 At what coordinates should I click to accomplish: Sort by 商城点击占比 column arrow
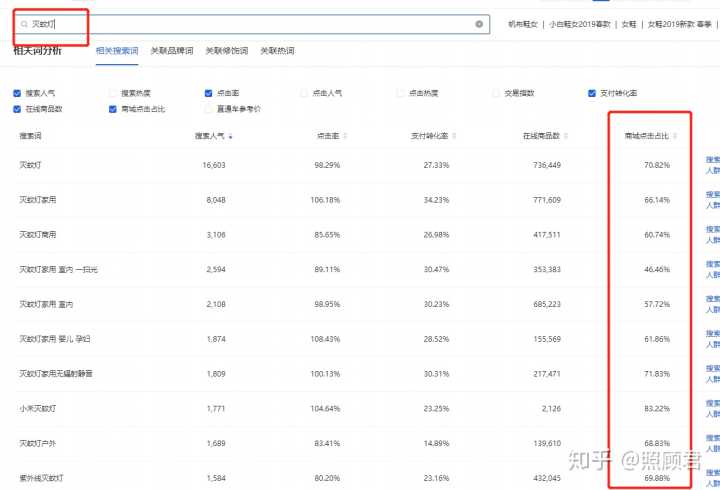[x=674, y=136]
